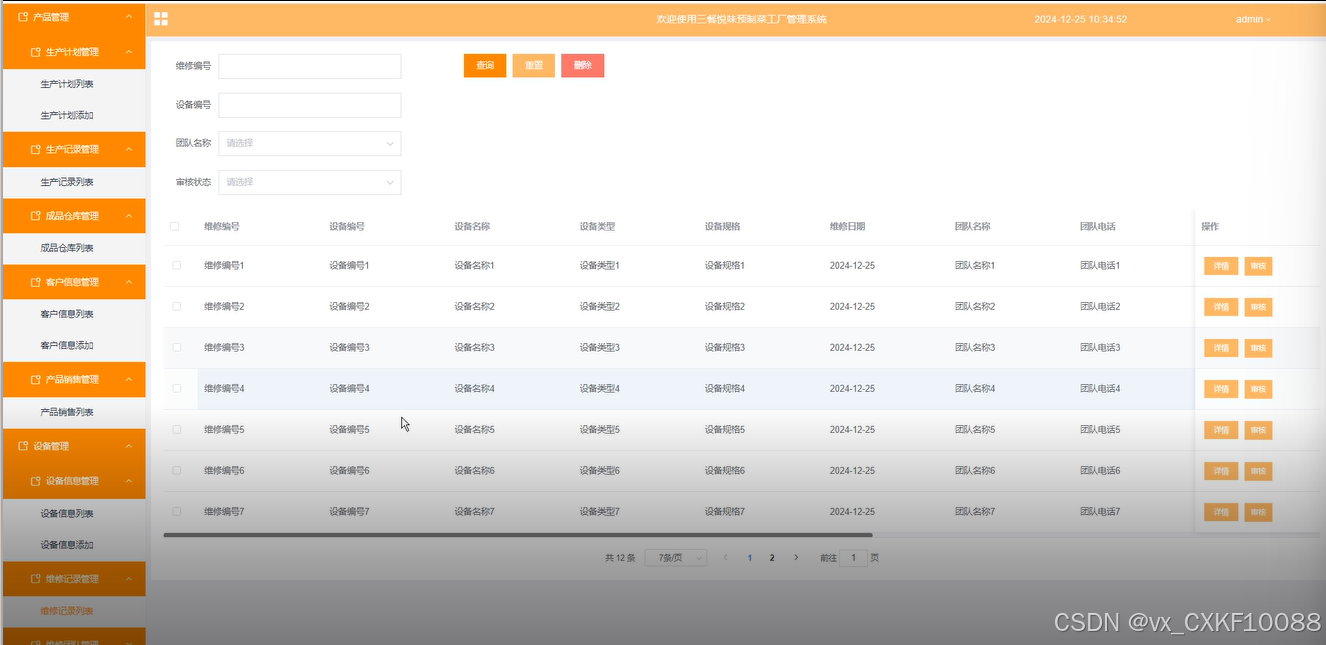This screenshot has width=1326, height=645.
Task: Collapse the 设备信息管理 submenu chevron
Action: (128, 481)
